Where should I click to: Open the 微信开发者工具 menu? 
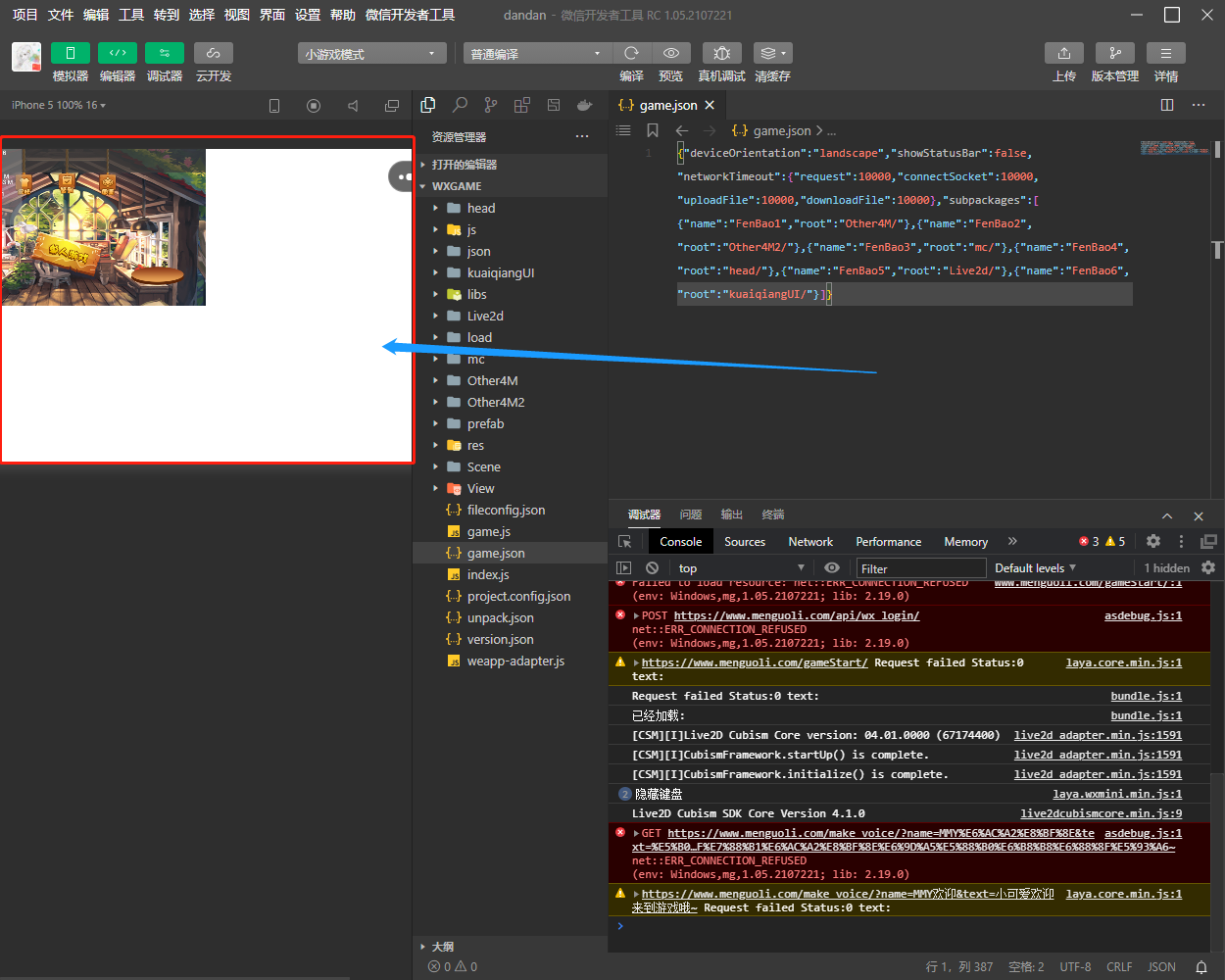[x=410, y=15]
